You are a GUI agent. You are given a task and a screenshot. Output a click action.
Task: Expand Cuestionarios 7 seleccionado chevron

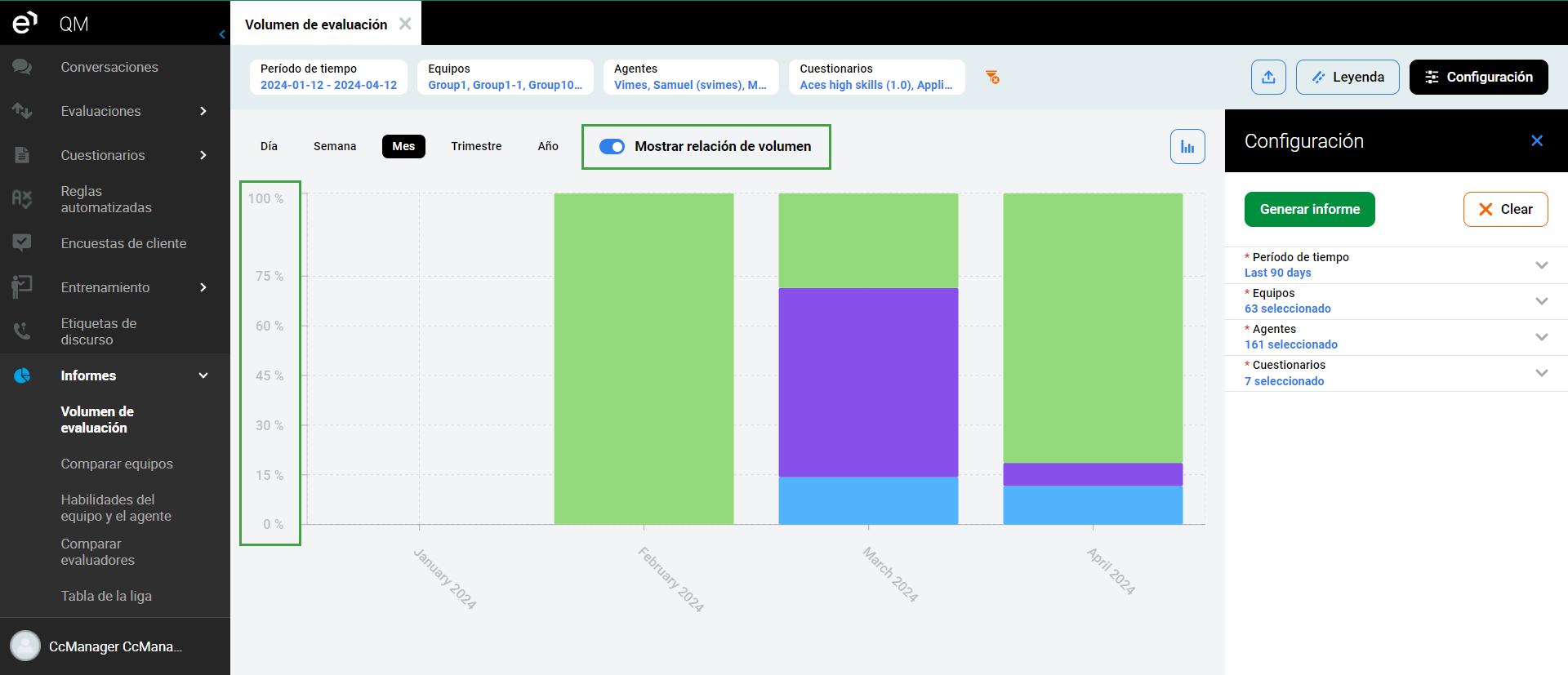tap(1542, 373)
